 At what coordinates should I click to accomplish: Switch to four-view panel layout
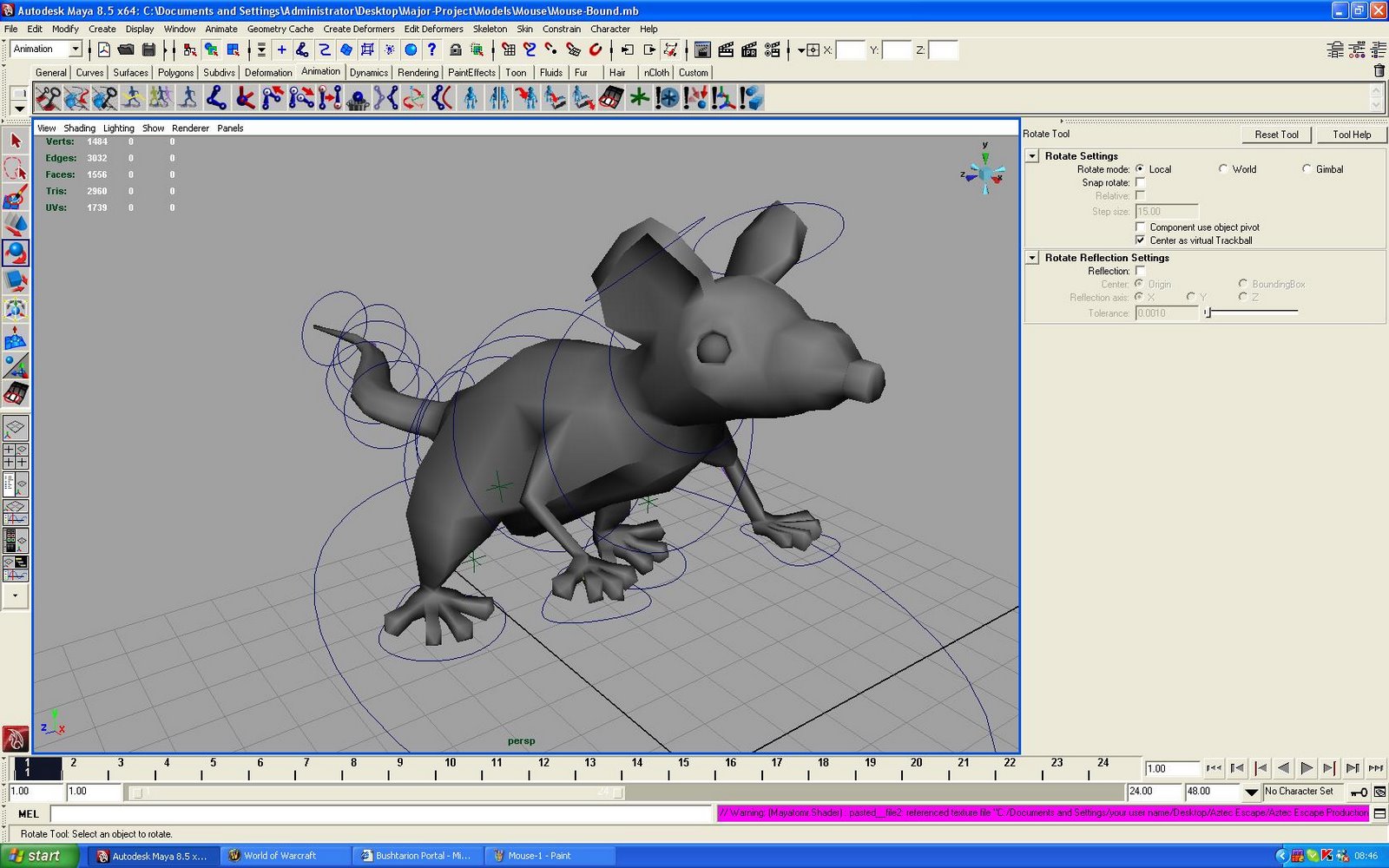point(16,457)
